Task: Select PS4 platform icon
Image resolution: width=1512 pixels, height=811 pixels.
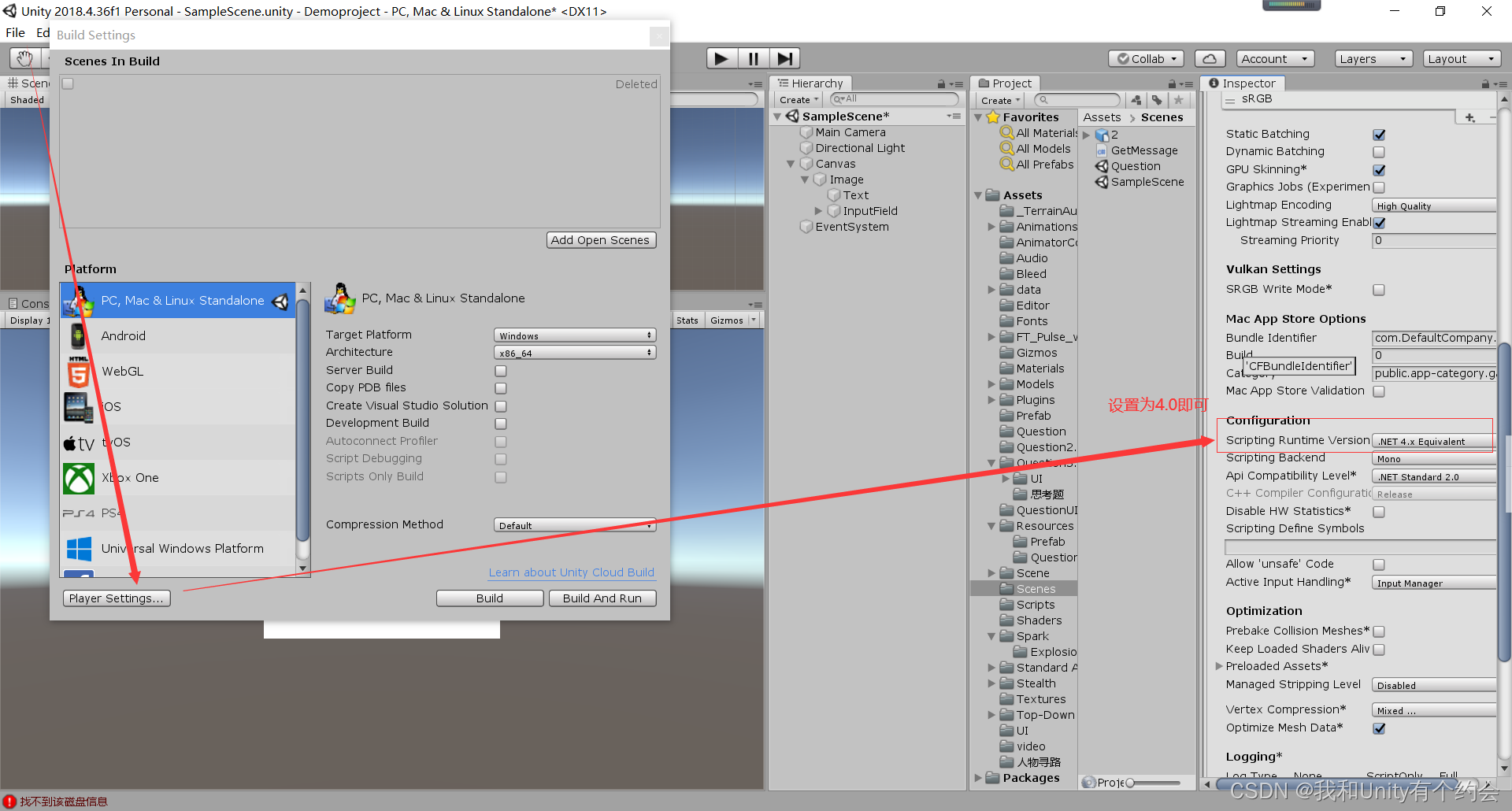Action: click(79, 513)
